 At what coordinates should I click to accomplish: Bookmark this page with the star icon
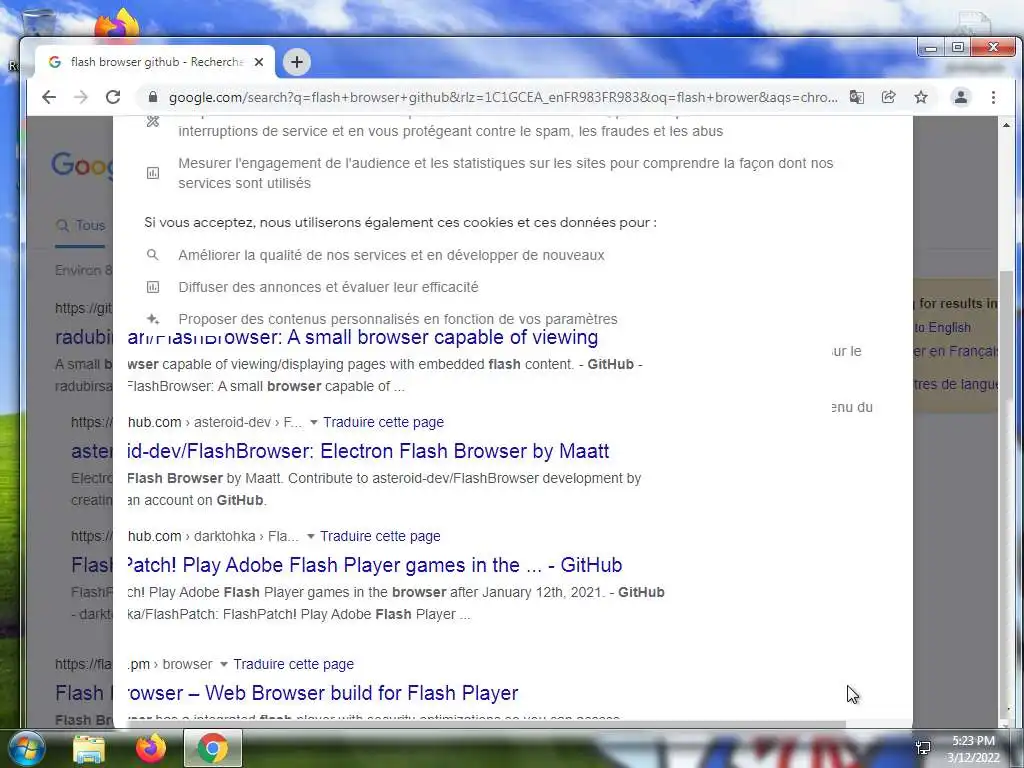click(x=921, y=97)
